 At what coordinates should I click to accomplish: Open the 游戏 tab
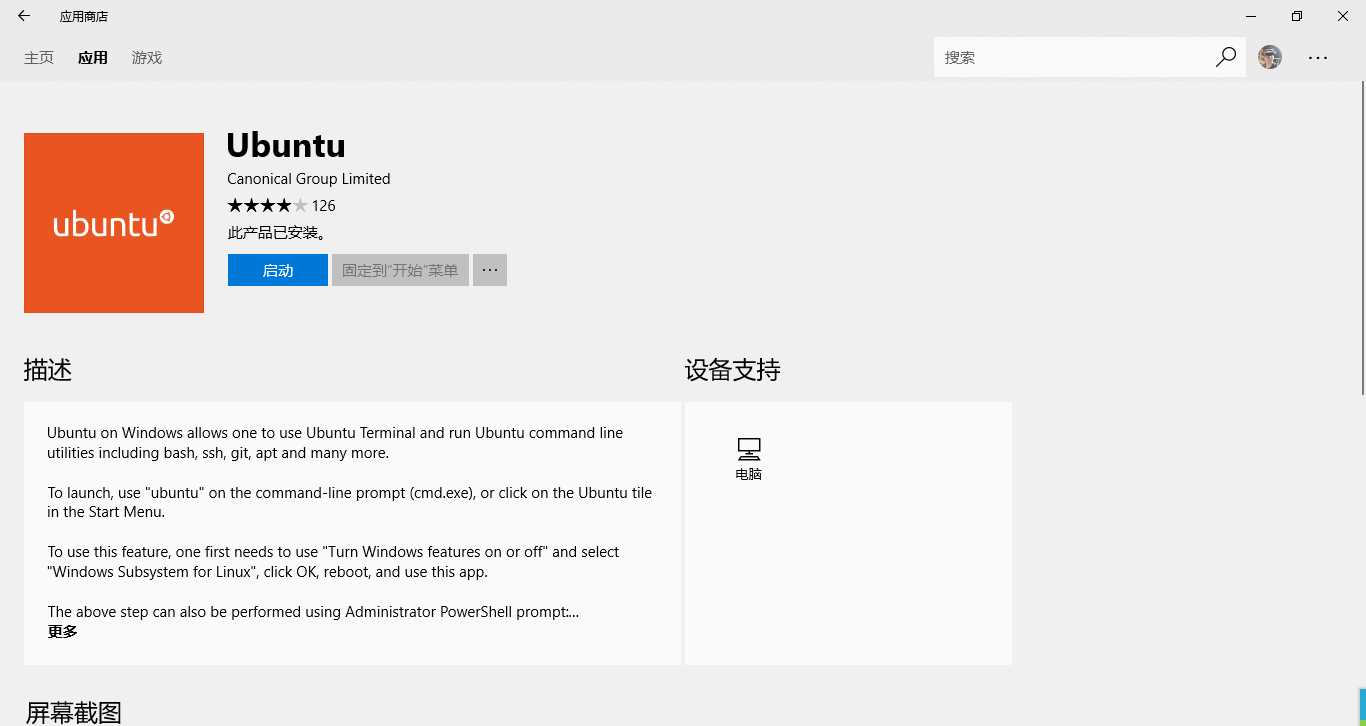[x=147, y=58]
